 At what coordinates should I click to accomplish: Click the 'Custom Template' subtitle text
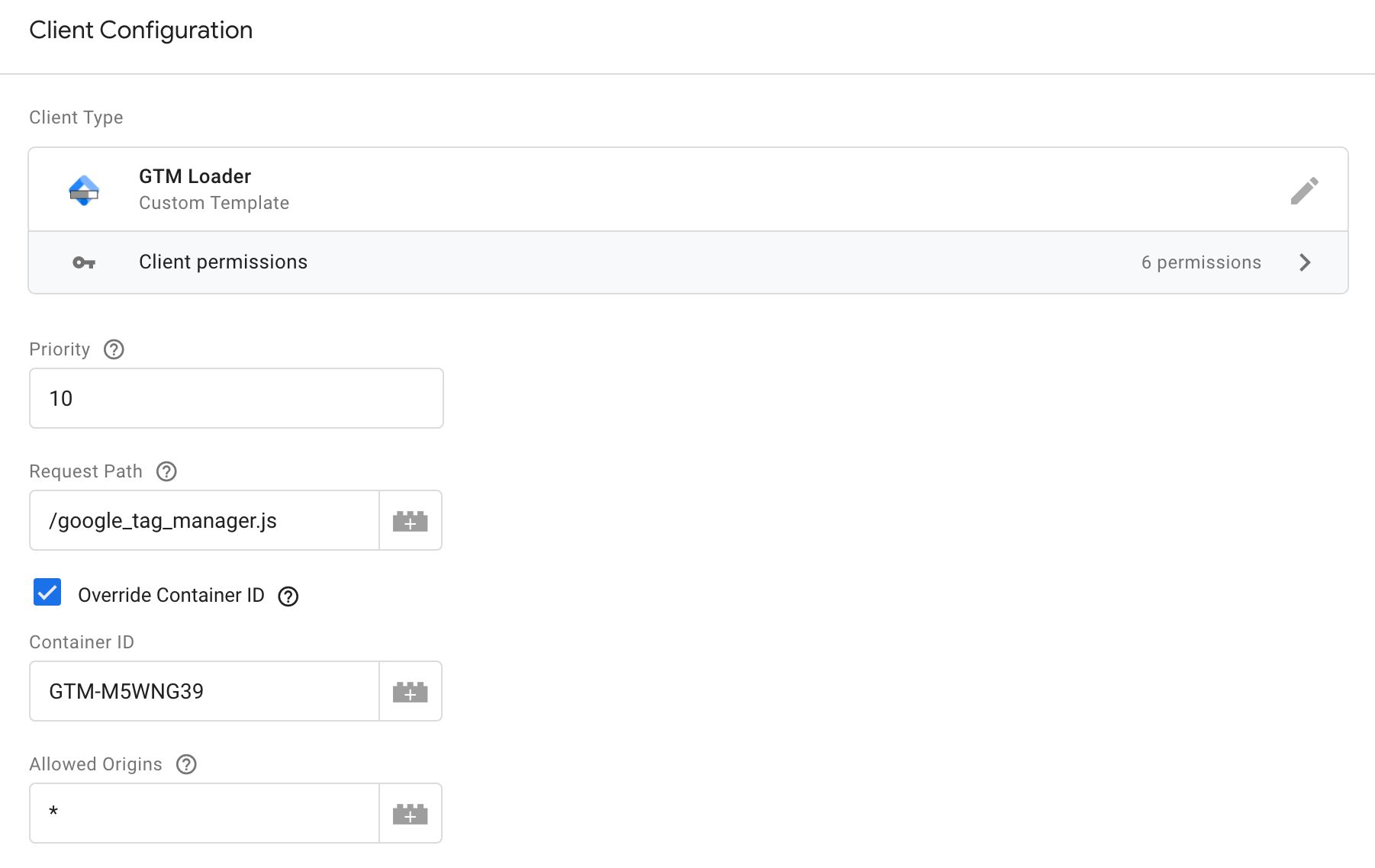(x=214, y=203)
